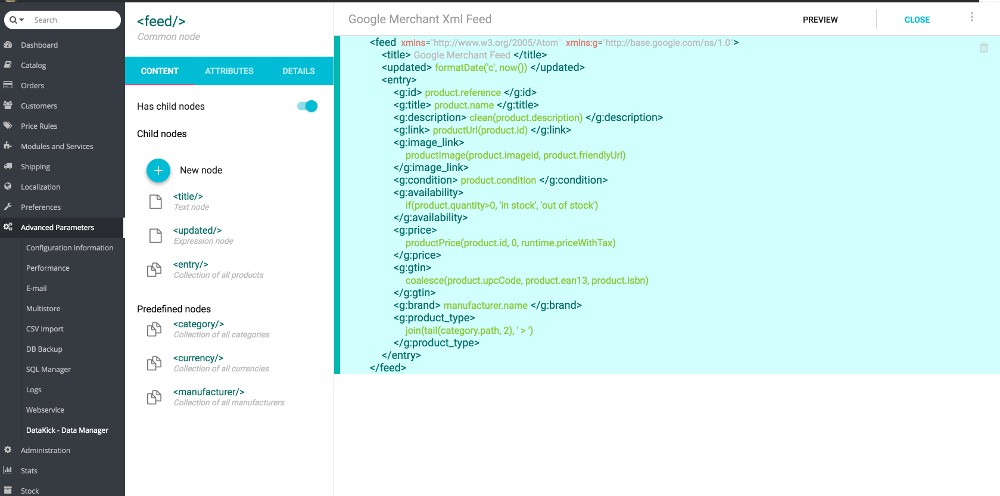Open the <manufacturer/> predefined node link
The height and width of the screenshot is (496, 1000).
click(x=209, y=391)
